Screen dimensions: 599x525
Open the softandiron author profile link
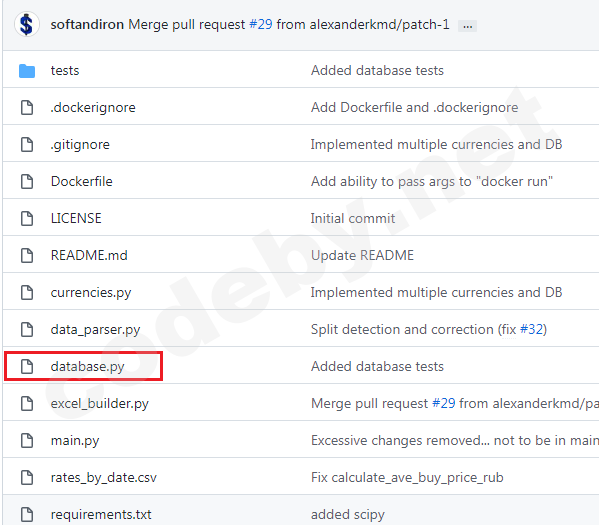(87, 24)
